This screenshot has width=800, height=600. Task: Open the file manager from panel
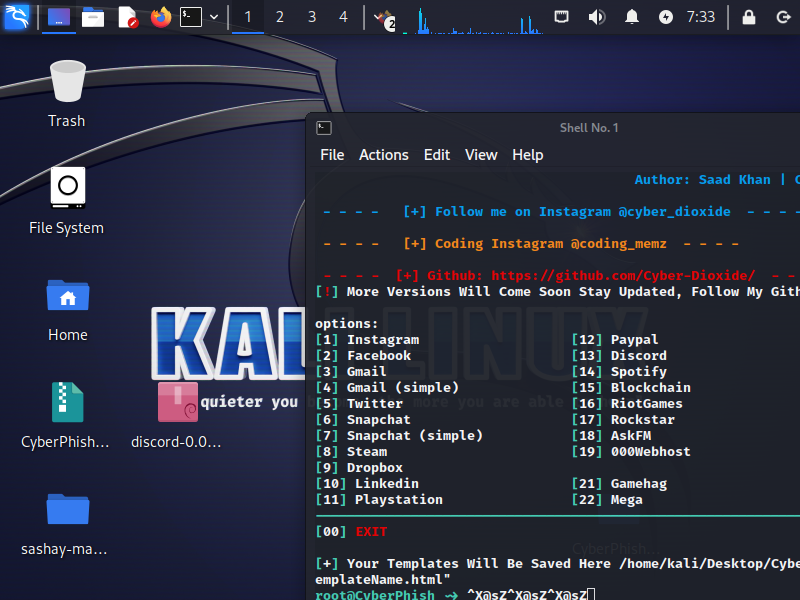tap(93, 17)
